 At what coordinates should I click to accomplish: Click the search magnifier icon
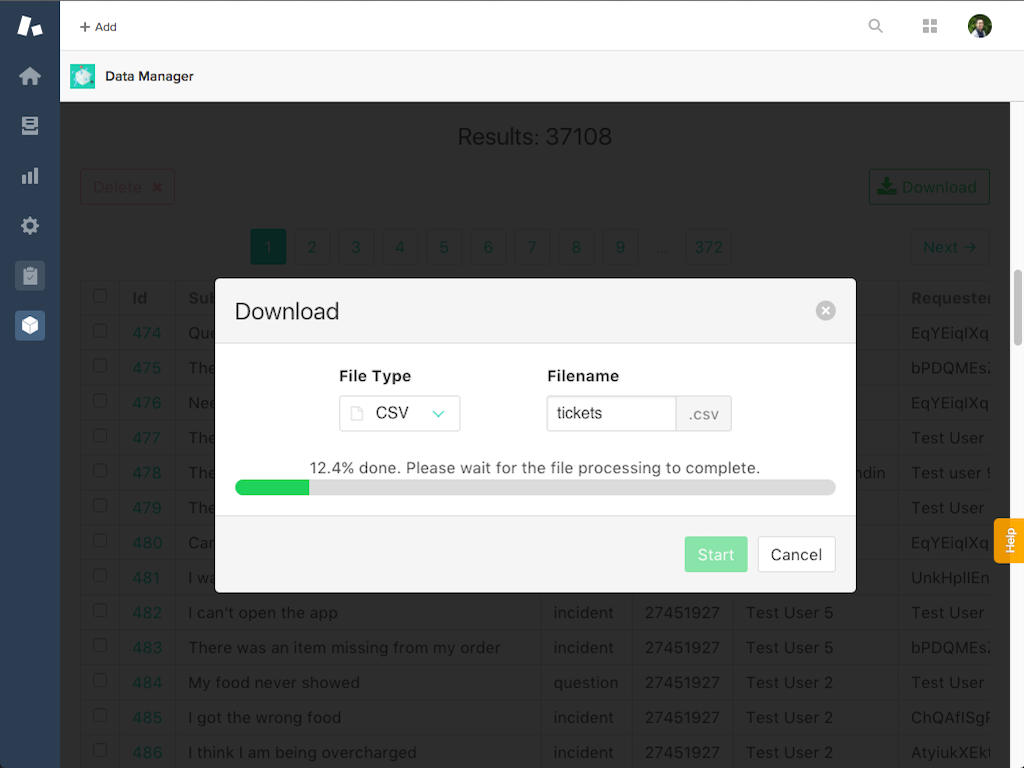[x=876, y=26]
